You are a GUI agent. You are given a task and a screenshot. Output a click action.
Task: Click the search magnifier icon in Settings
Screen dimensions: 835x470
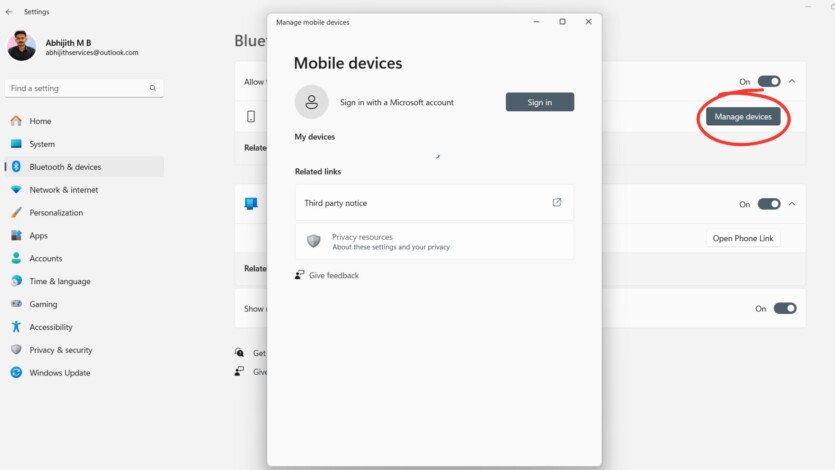click(x=153, y=88)
